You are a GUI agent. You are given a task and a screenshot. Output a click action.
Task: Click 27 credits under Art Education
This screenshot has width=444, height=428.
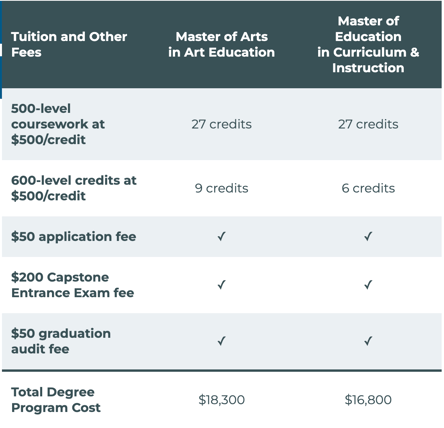(x=221, y=124)
